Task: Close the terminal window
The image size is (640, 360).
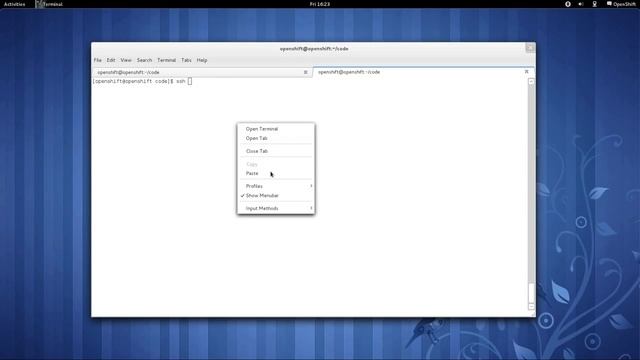Action: pos(530,48)
